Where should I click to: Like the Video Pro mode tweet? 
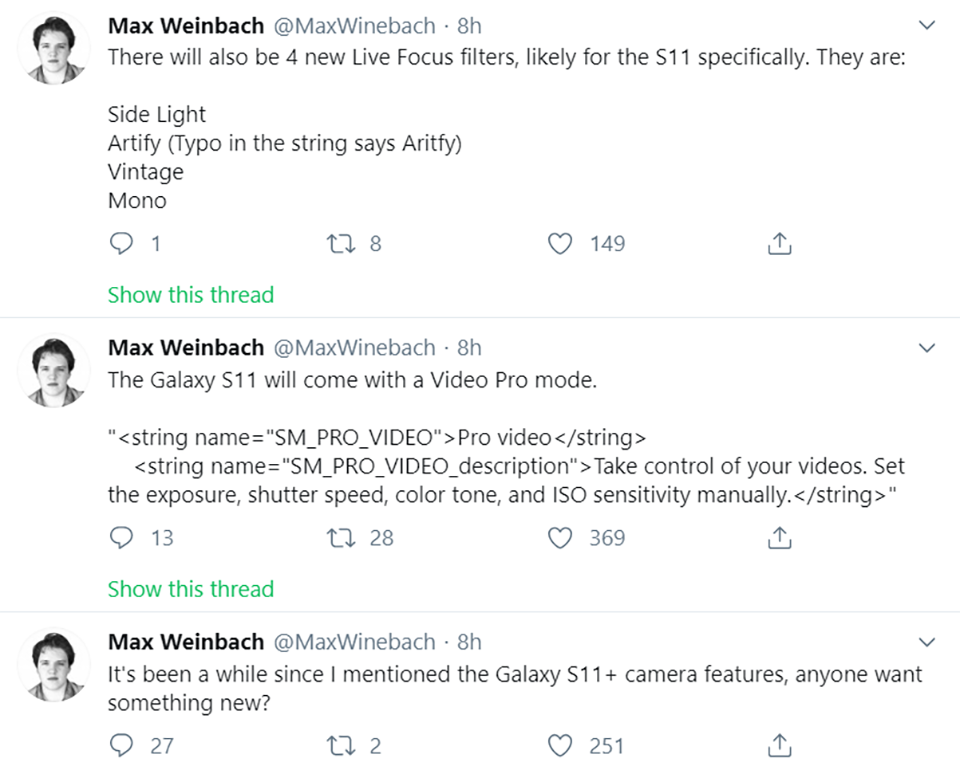click(x=560, y=538)
